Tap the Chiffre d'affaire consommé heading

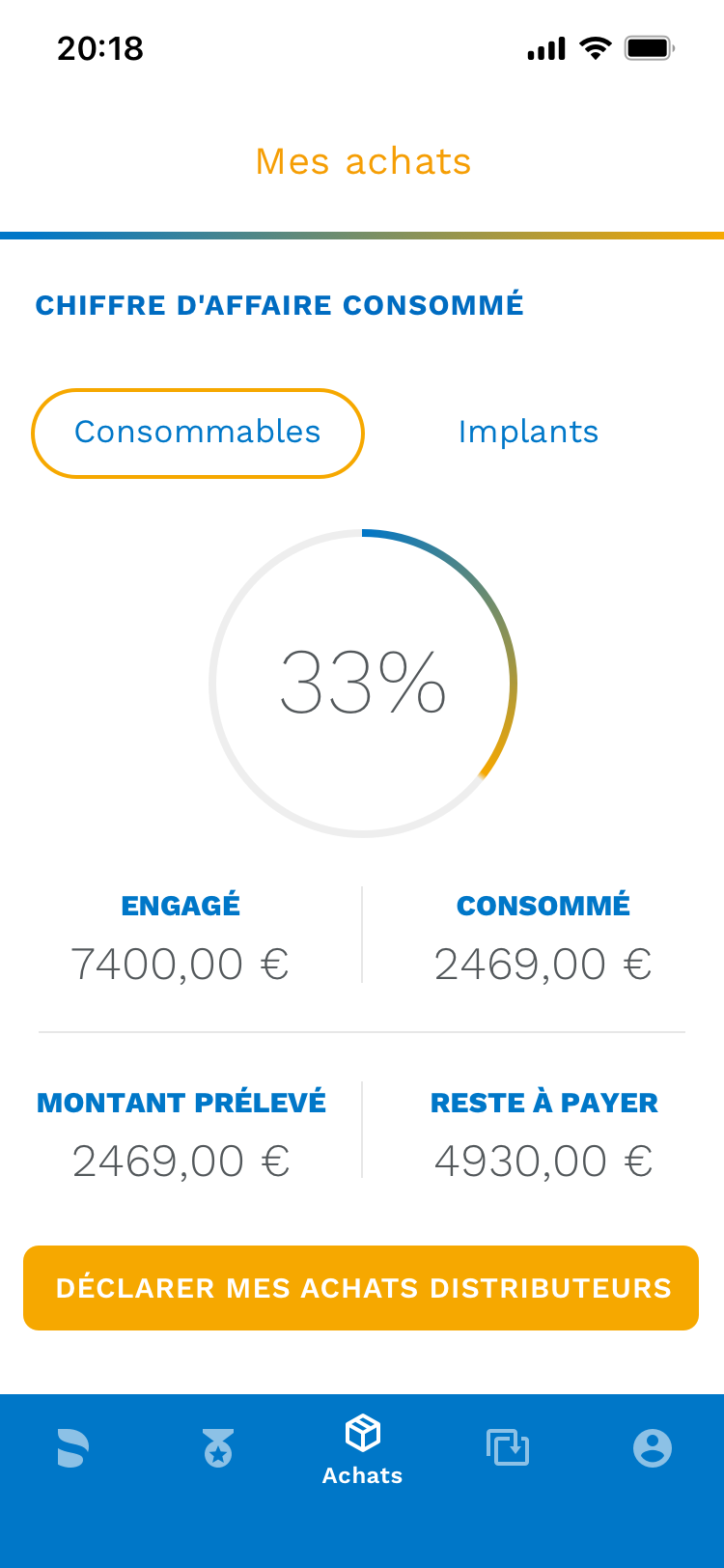pyautogui.click(x=280, y=306)
